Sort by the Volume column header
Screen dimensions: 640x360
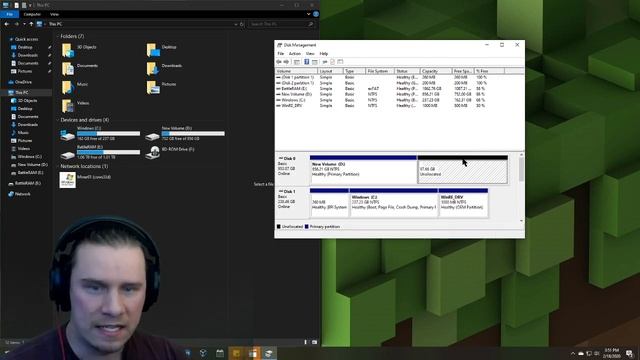(296, 71)
